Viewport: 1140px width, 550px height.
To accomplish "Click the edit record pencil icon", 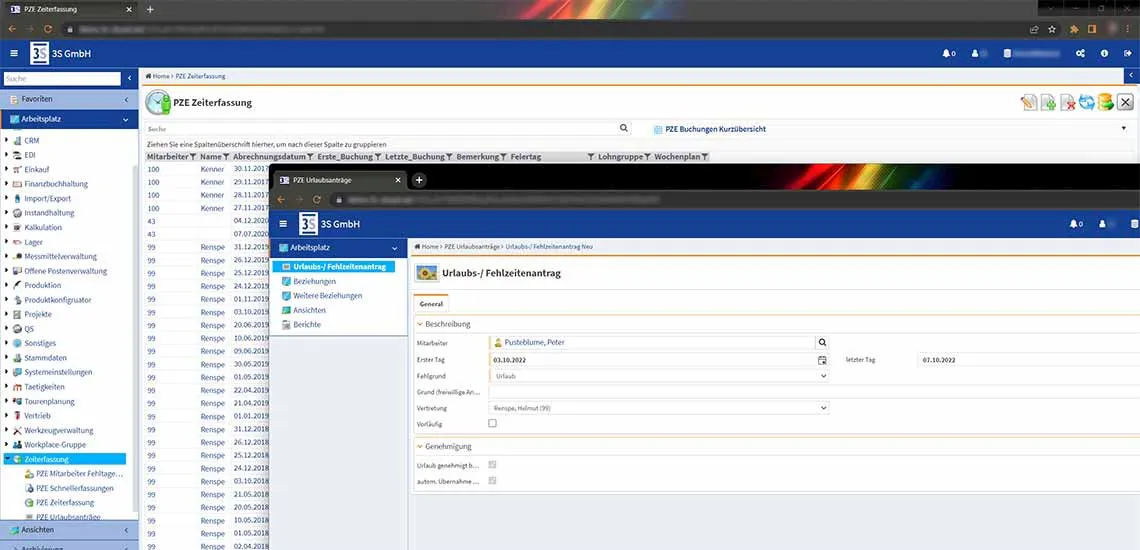I will click(1028, 102).
